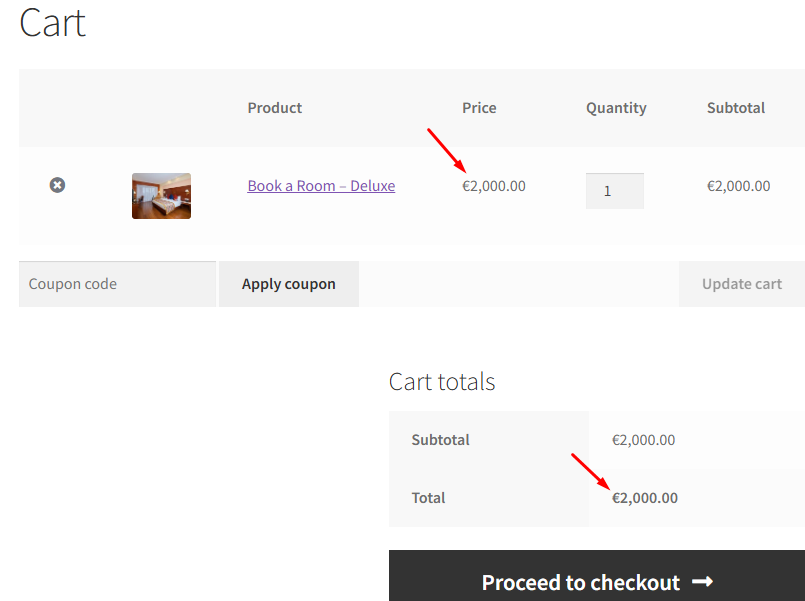Click the Product column header
The image size is (805, 601).
(275, 108)
